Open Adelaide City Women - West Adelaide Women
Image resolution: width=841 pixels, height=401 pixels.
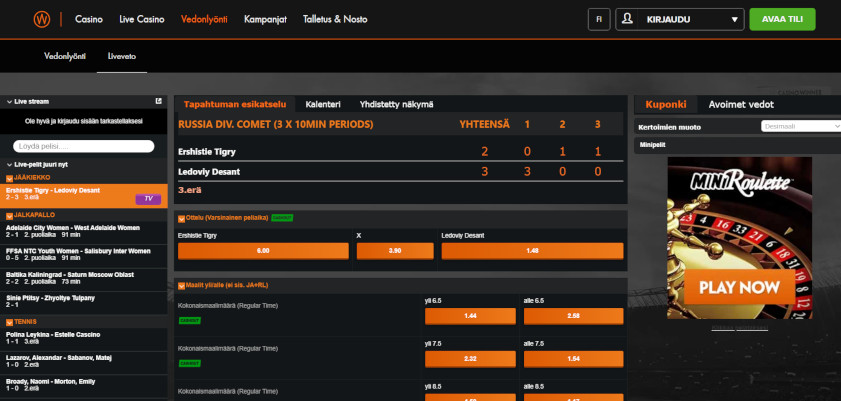[x=84, y=231]
